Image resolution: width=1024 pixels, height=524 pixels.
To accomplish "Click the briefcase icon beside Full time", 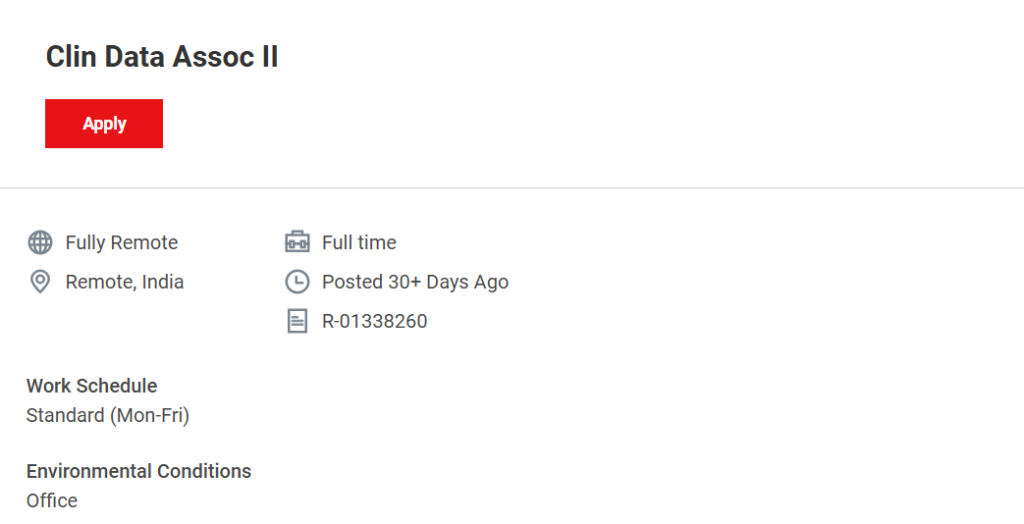I will 297,242.
